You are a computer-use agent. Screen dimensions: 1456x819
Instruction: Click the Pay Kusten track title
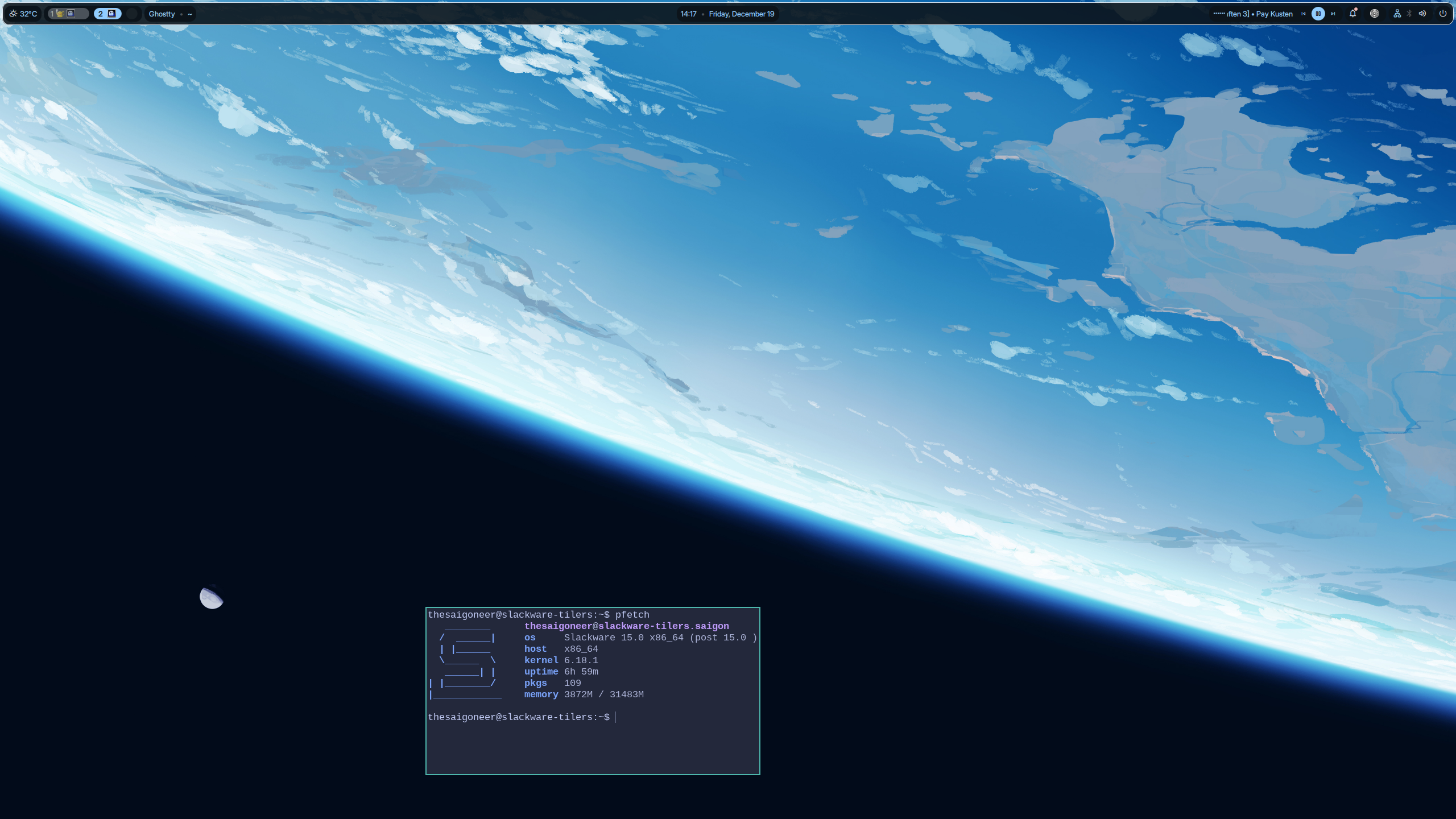(x=1274, y=14)
